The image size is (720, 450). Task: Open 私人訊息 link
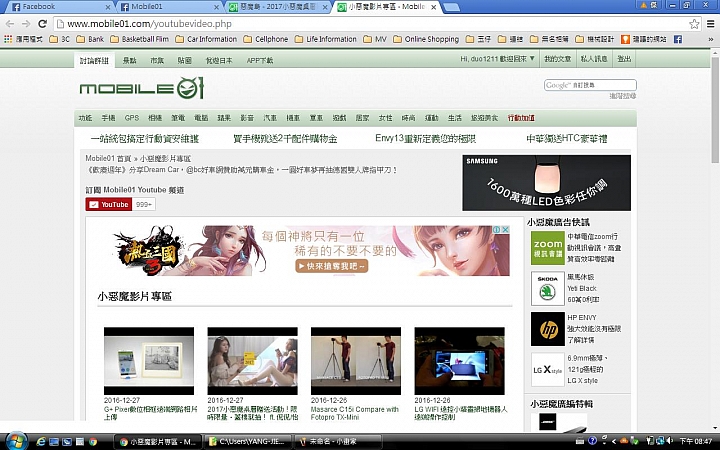coord(594,59)
